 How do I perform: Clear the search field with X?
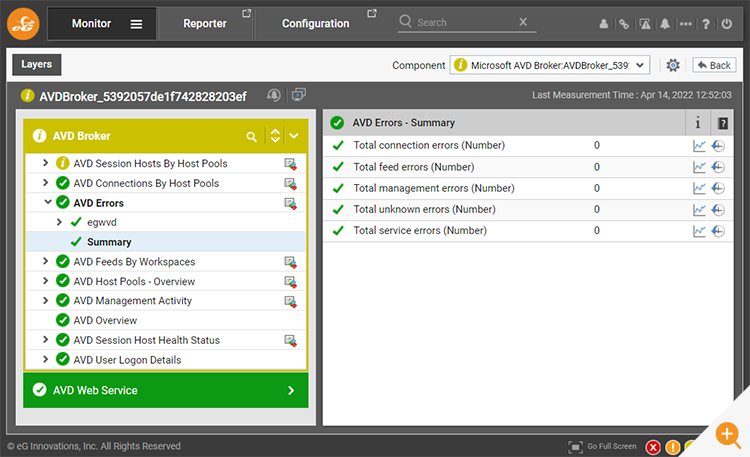coord(523,22)
